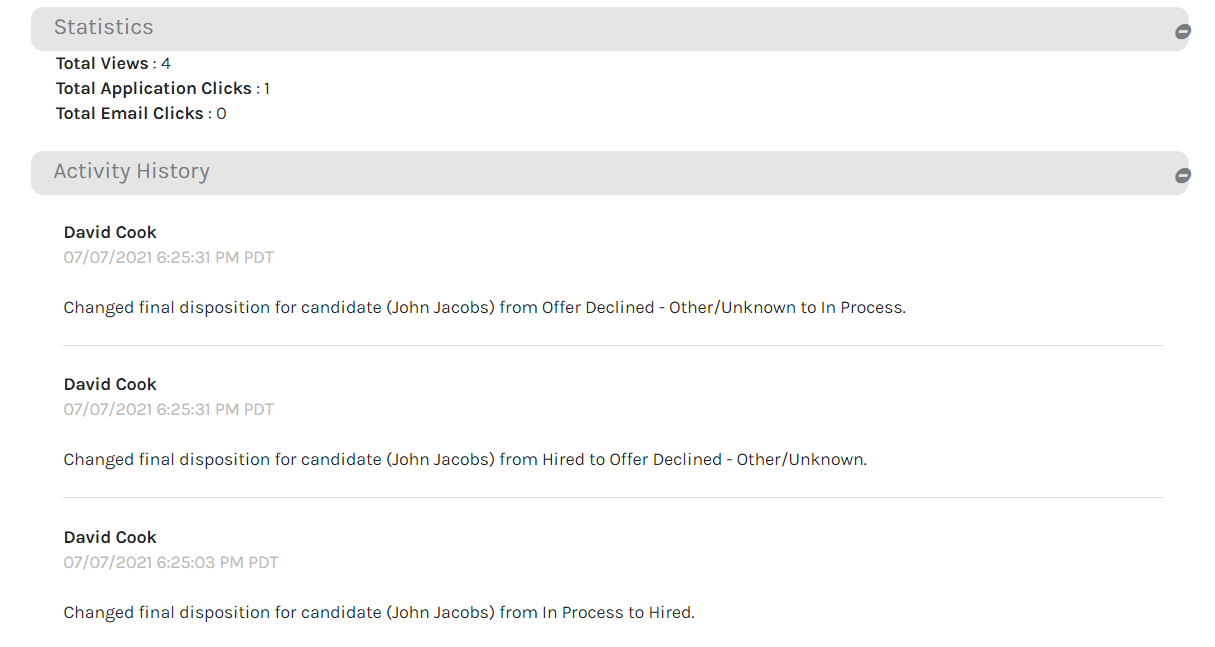
Task: Click the Total Application Clicks value of 1
Action: click(267, 89)
